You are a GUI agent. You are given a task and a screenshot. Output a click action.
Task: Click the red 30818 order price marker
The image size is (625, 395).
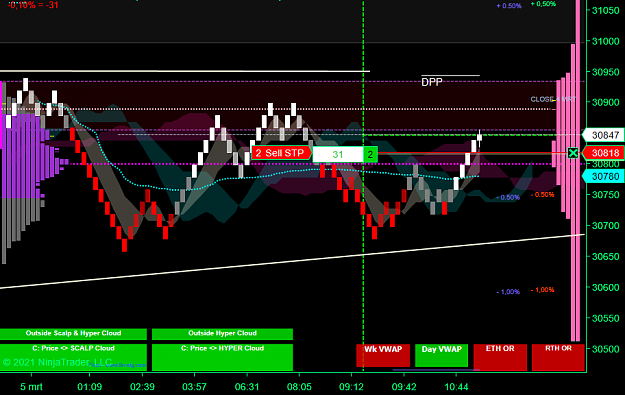[603, 153]
